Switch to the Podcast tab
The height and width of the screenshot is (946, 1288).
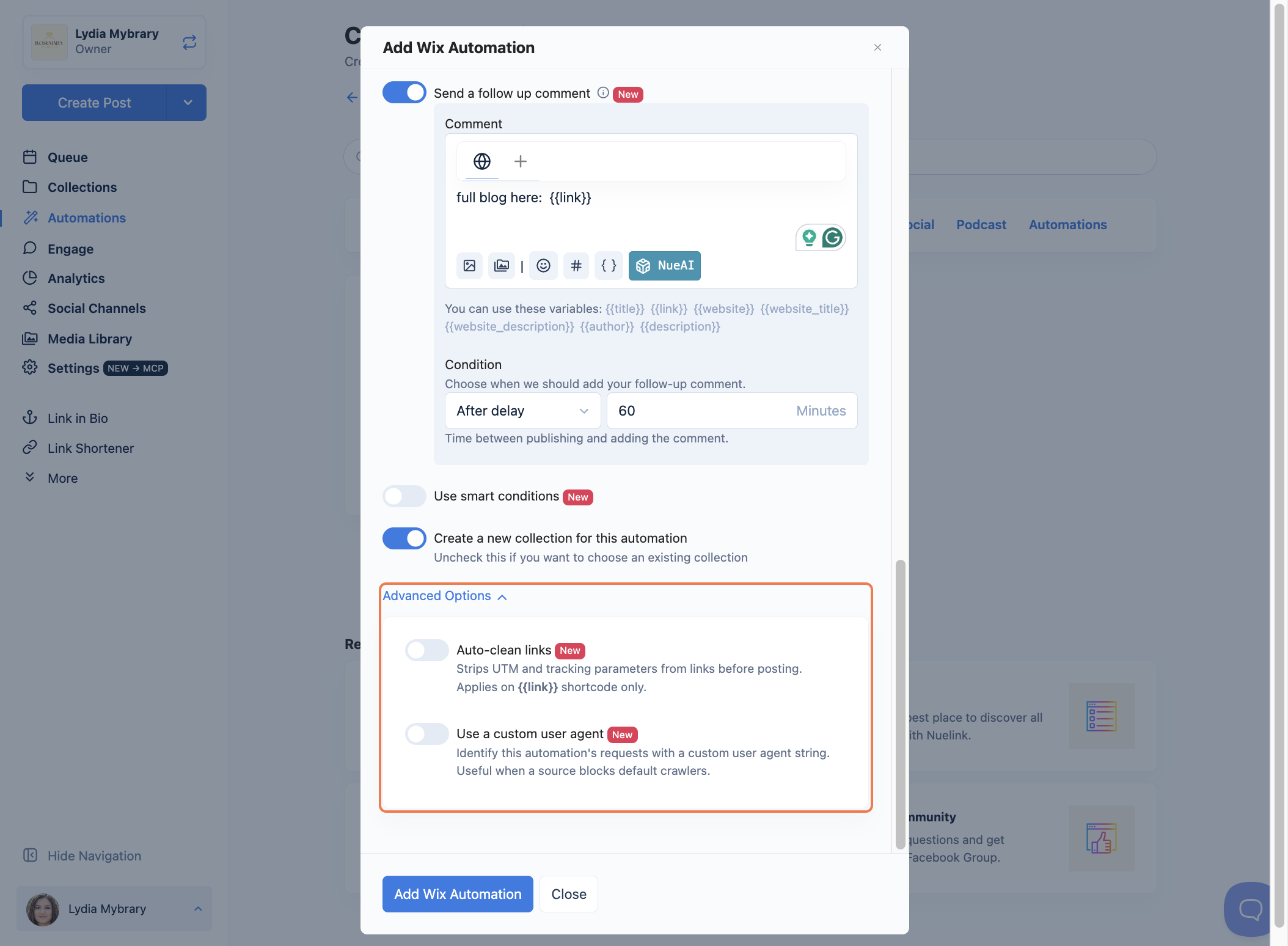981,224
